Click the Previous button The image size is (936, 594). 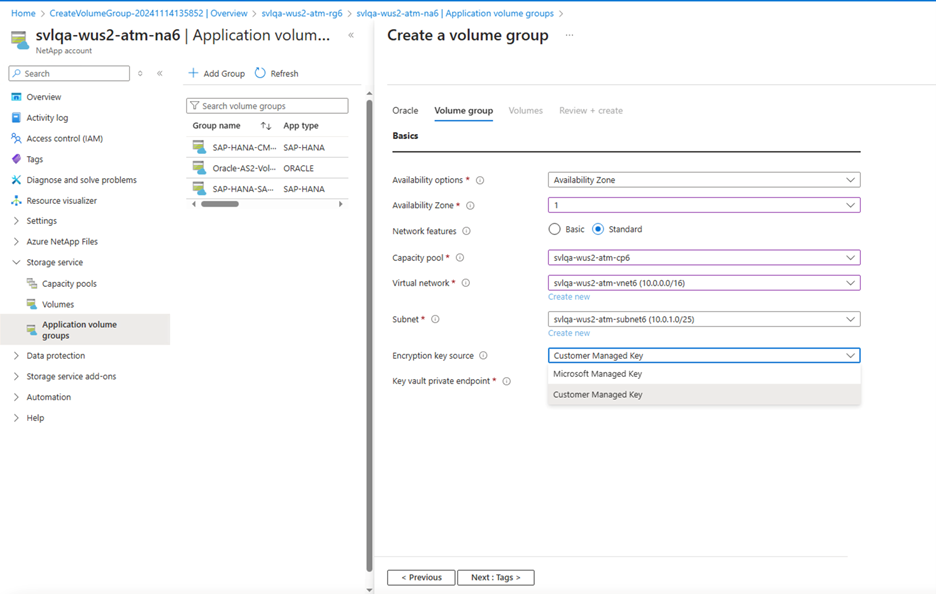(x=421, y=578)
